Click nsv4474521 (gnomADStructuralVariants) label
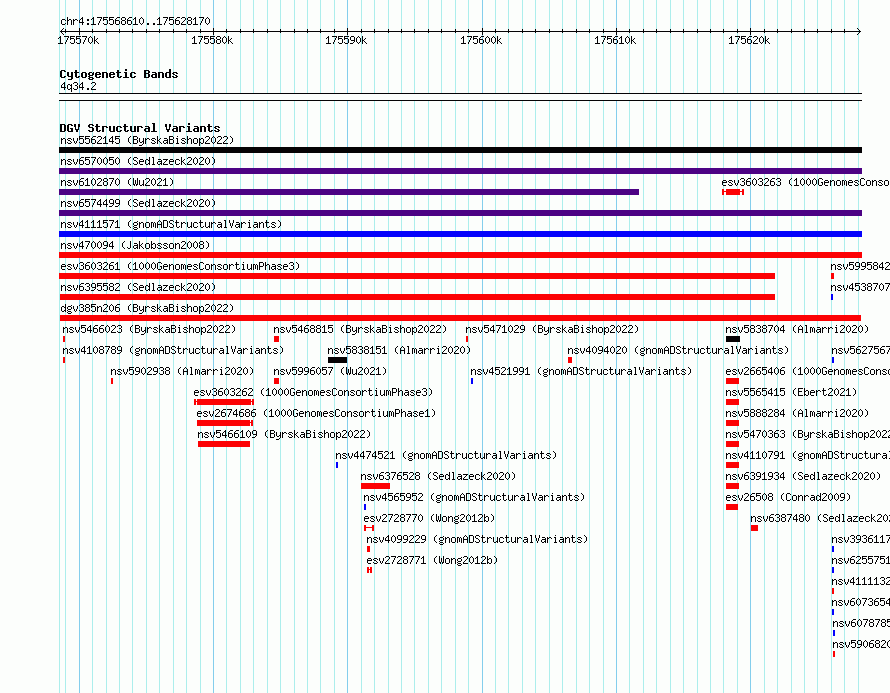This screenshot has height=693, width=890. (x=446, y=455)
